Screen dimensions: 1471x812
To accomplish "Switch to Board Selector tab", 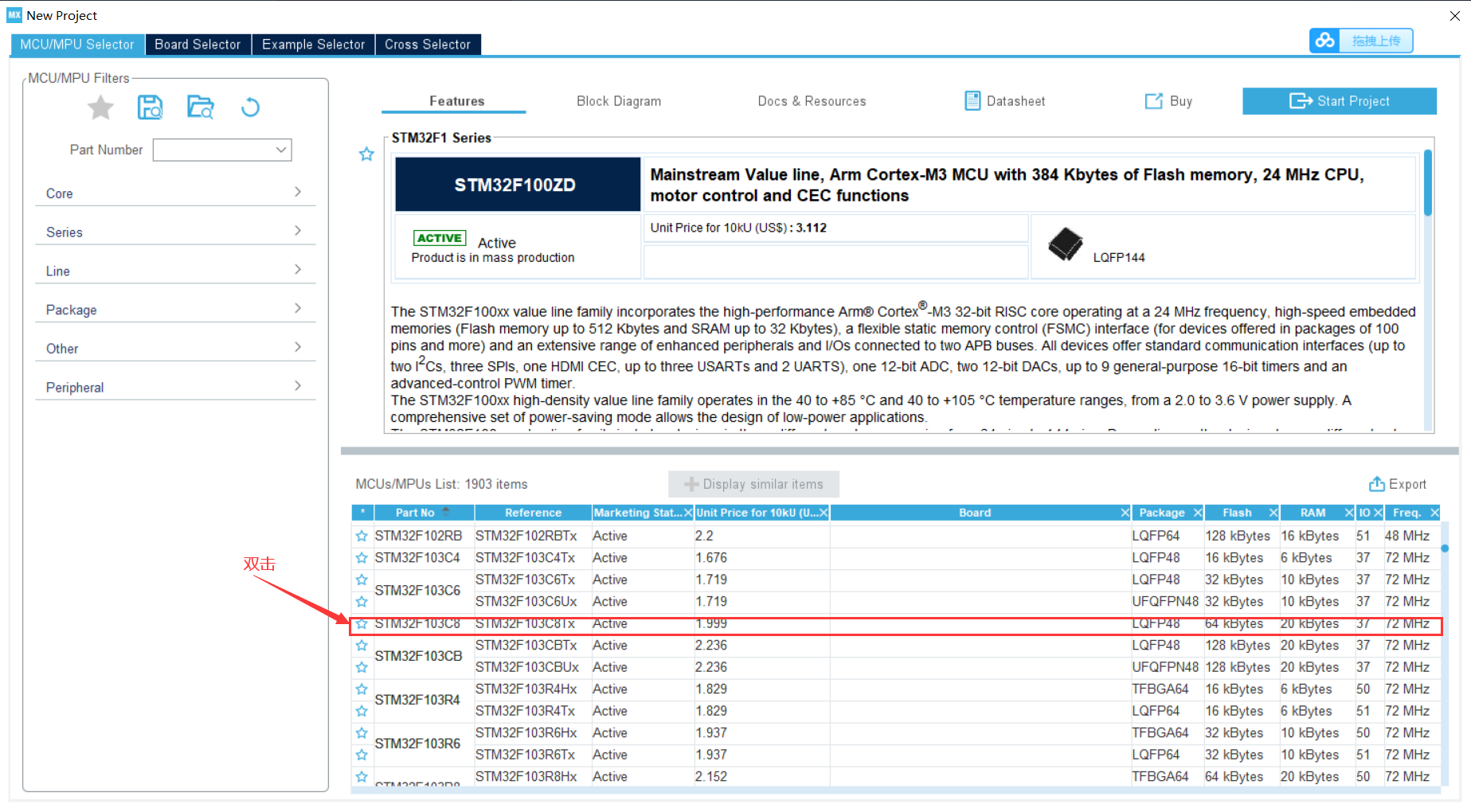I will point(198,45).
